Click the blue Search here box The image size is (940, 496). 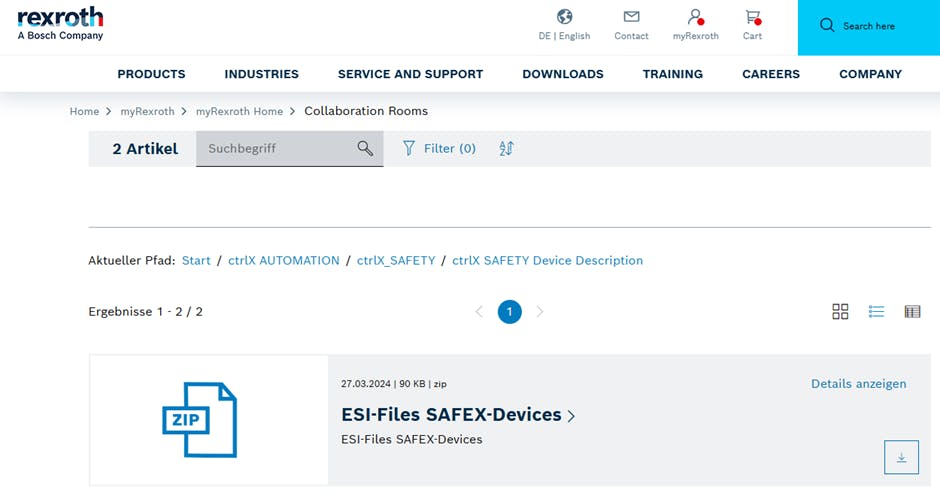[x=868, y=27]
